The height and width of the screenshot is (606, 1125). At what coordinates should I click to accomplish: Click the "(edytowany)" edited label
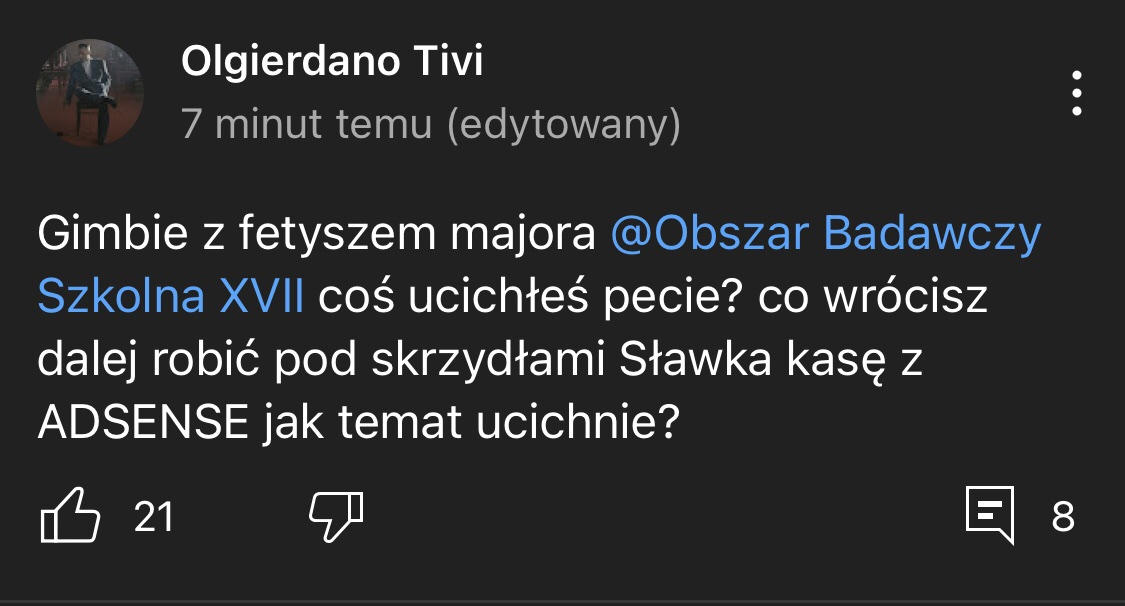tap(563, 124)
